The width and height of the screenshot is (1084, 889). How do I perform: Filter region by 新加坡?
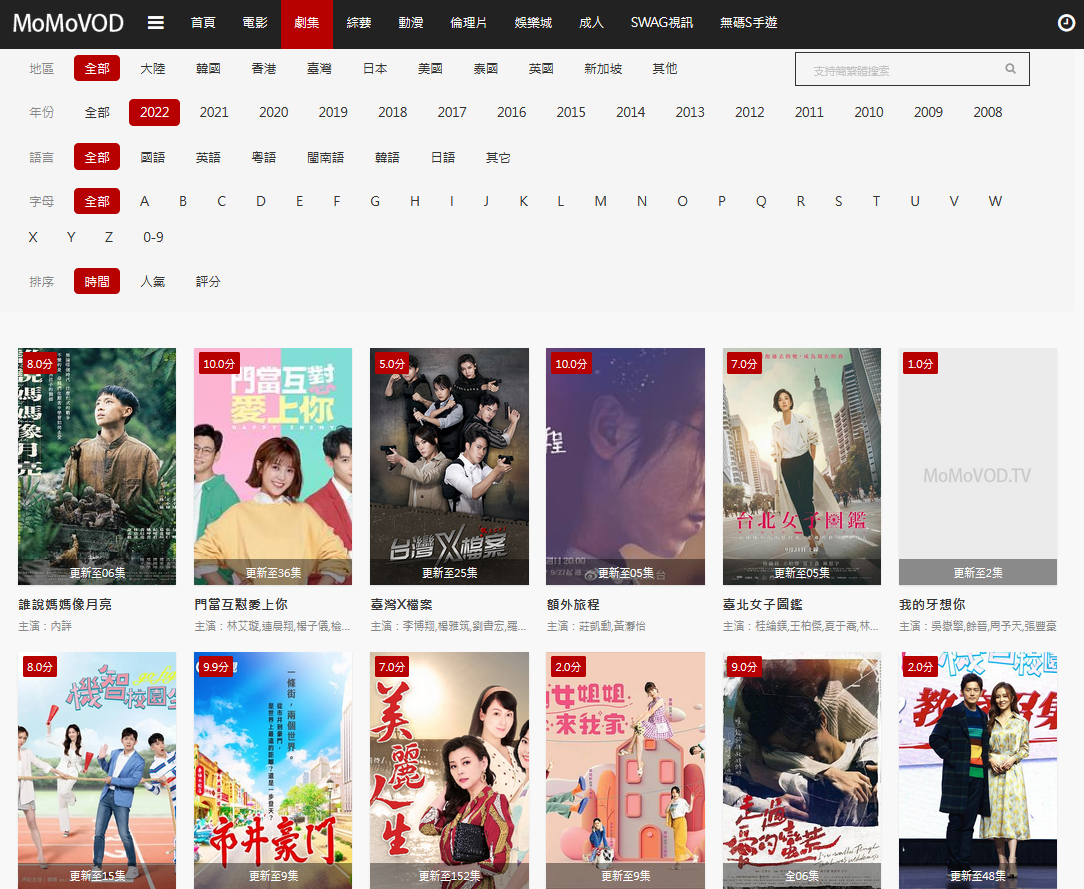tap(603, 68)
